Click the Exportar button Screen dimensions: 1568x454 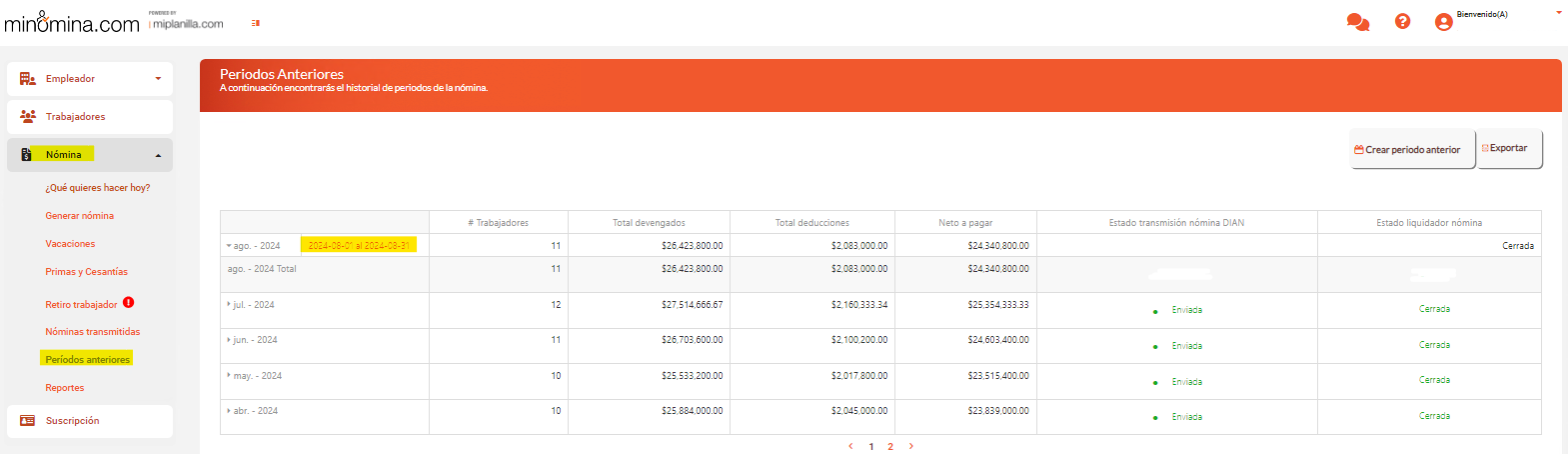(1509, 148)
